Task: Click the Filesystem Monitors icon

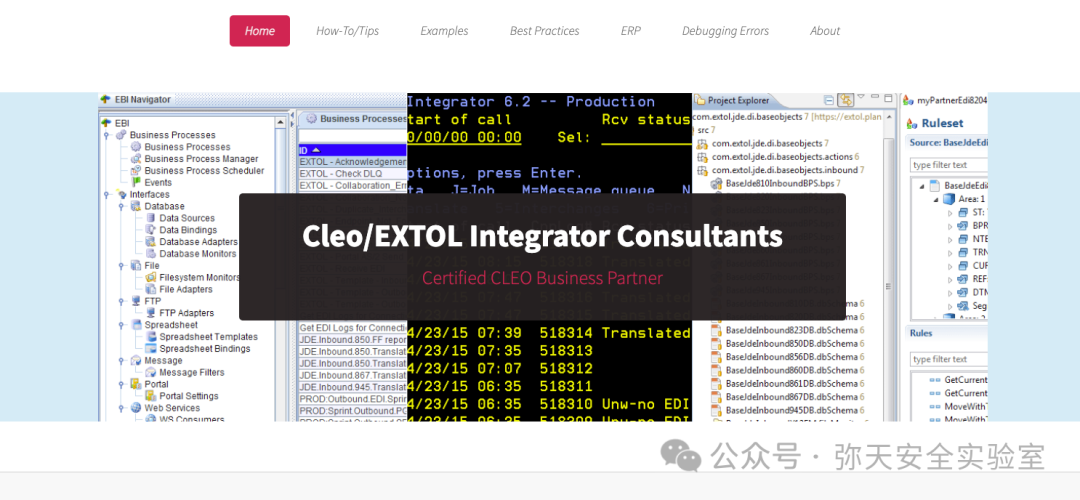Action: pyautogui.click(x=151, y=278)
